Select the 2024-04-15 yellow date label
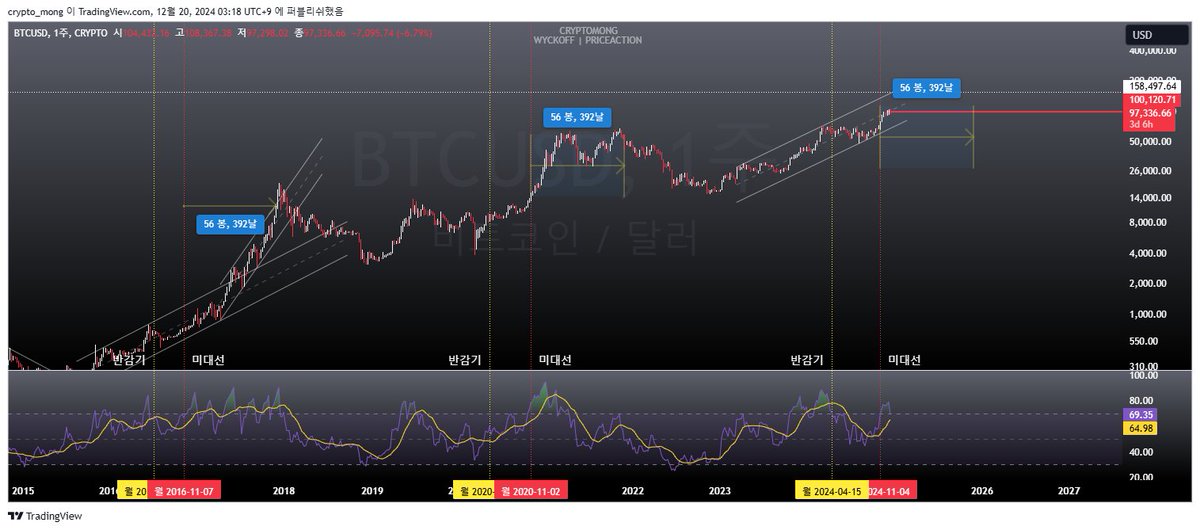 click(831, 491)
